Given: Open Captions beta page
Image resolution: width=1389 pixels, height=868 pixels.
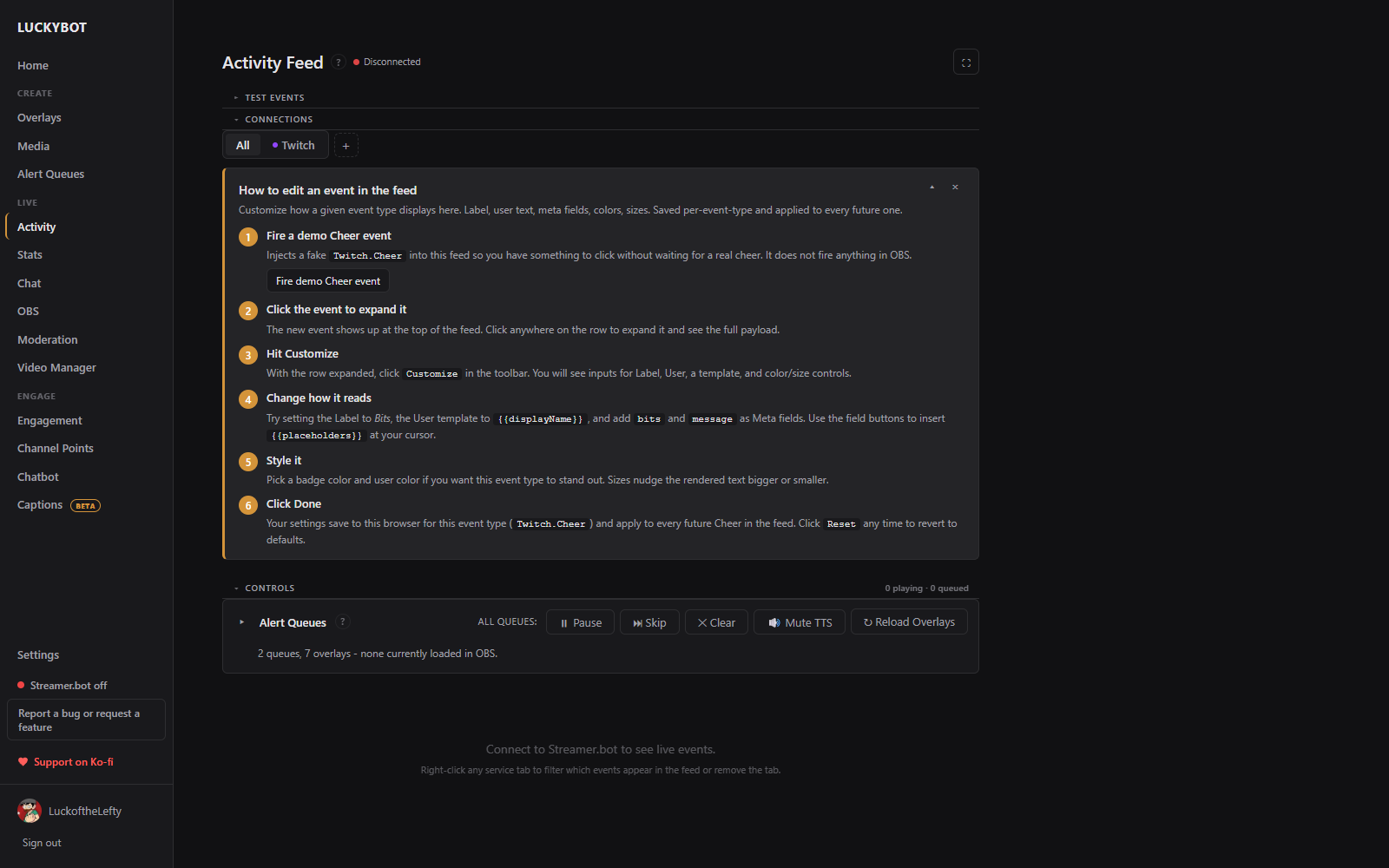Looking at the screenshot, I should [x=58, y=505].
